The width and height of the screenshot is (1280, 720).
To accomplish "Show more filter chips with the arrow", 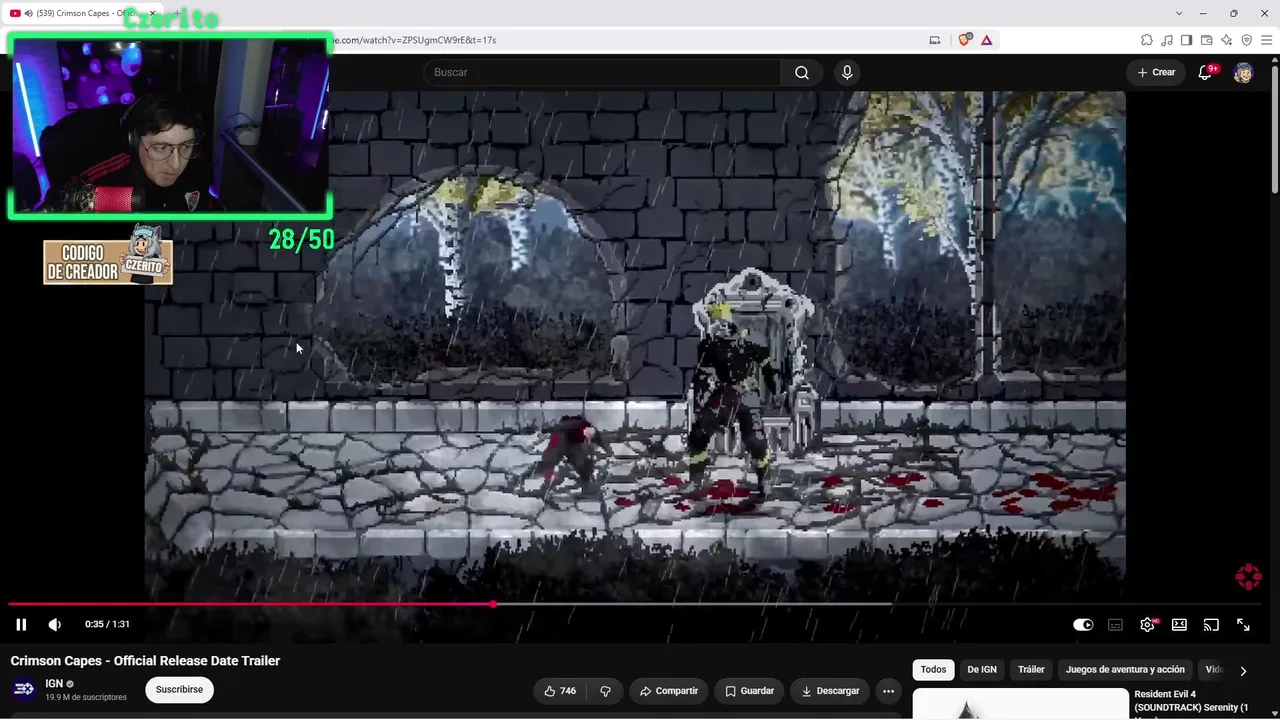I will (x=1243, y=671).
